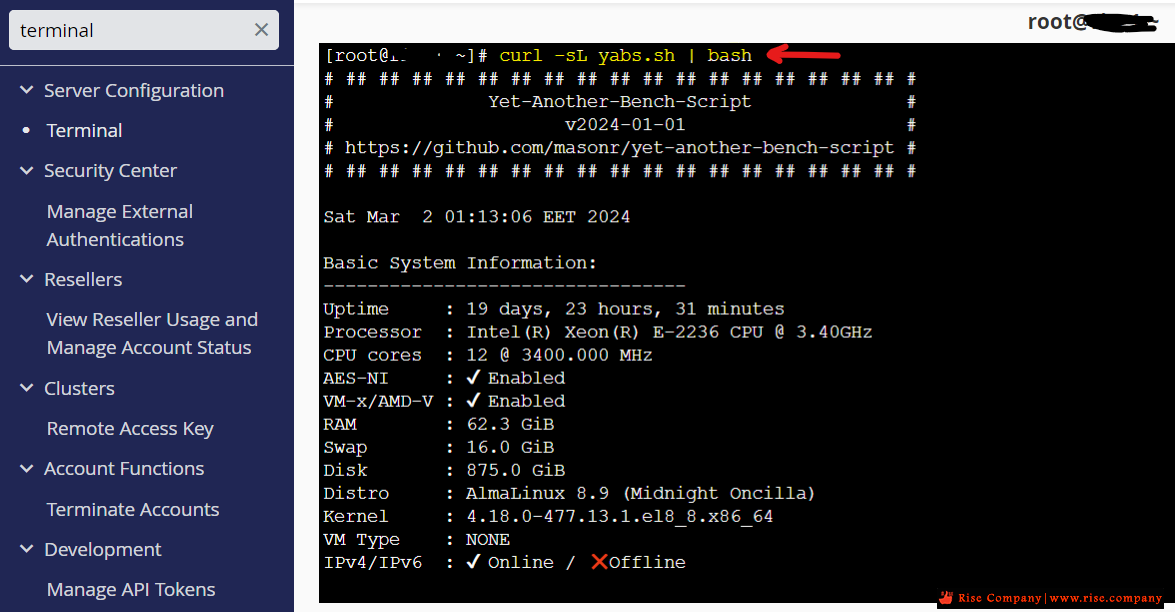
Task: Open Terminate Accounts page
Action: click(132, 509)
